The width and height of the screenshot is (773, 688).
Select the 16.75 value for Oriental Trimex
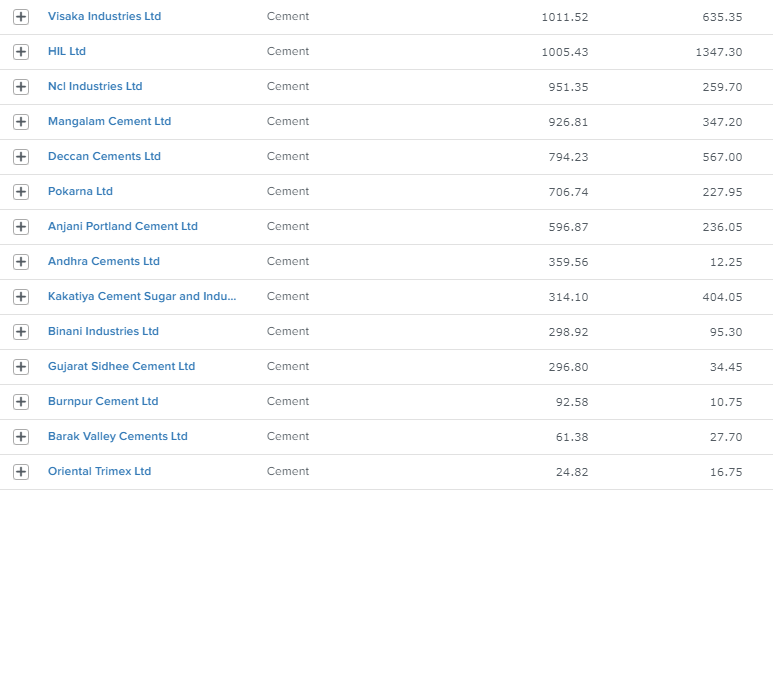pyautogui.click(x=726, y=472)
